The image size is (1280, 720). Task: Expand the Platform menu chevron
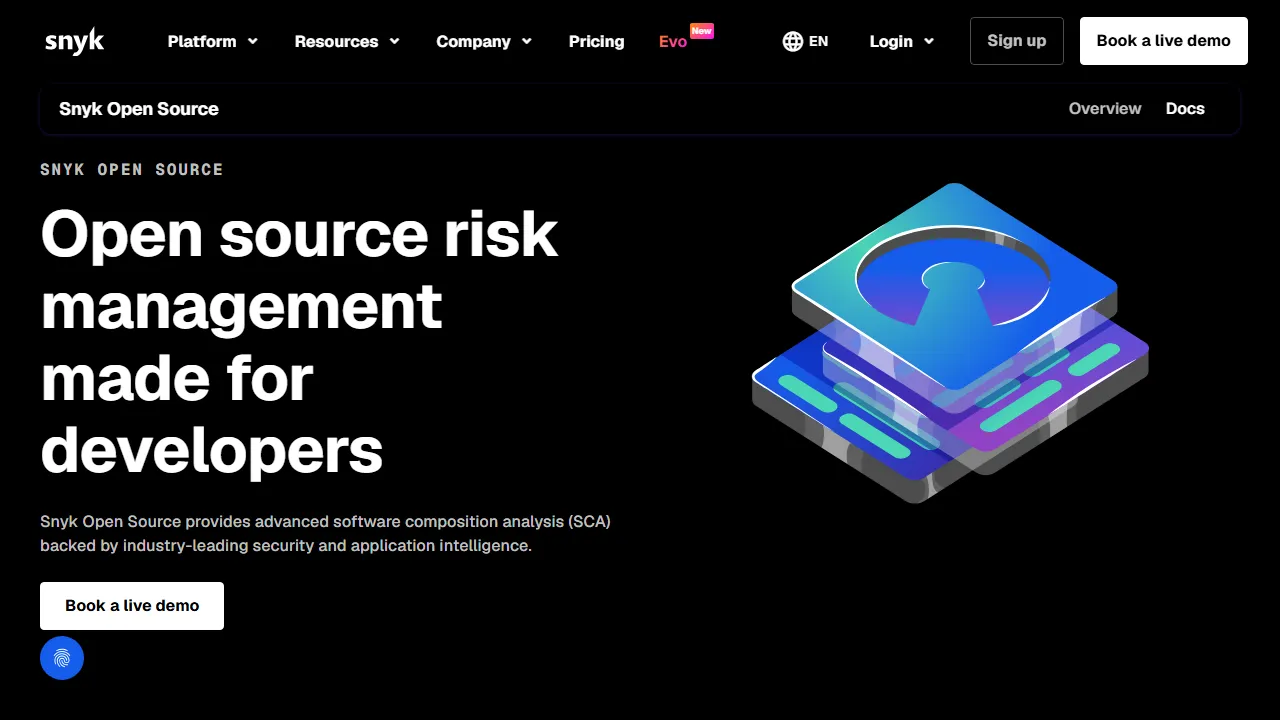pos(253,41)
